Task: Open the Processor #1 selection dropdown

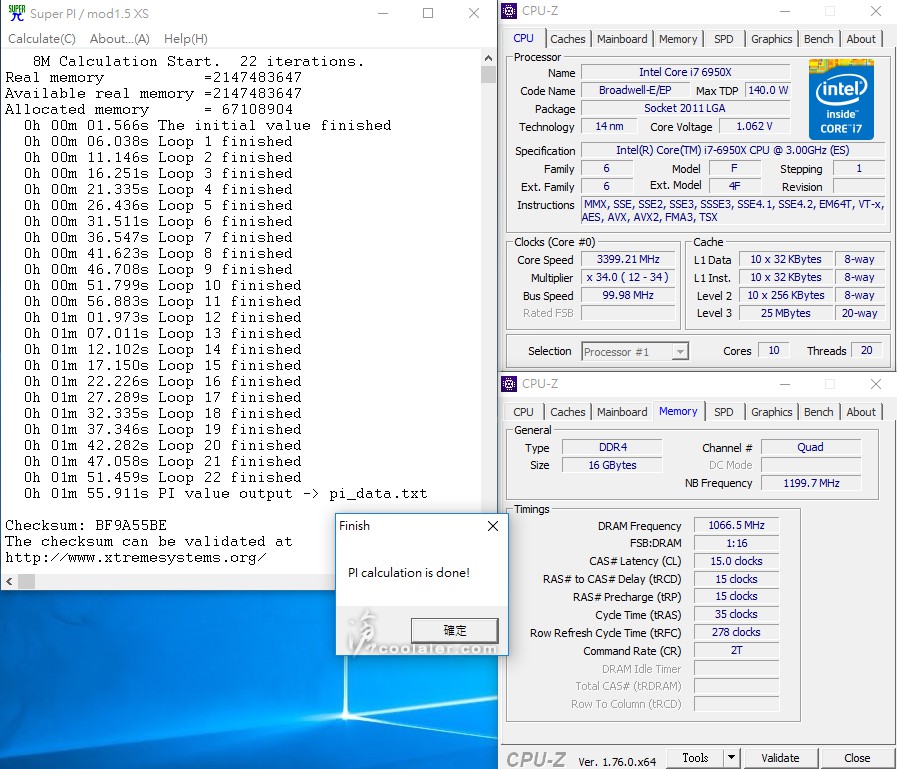Action: (680, 351)
